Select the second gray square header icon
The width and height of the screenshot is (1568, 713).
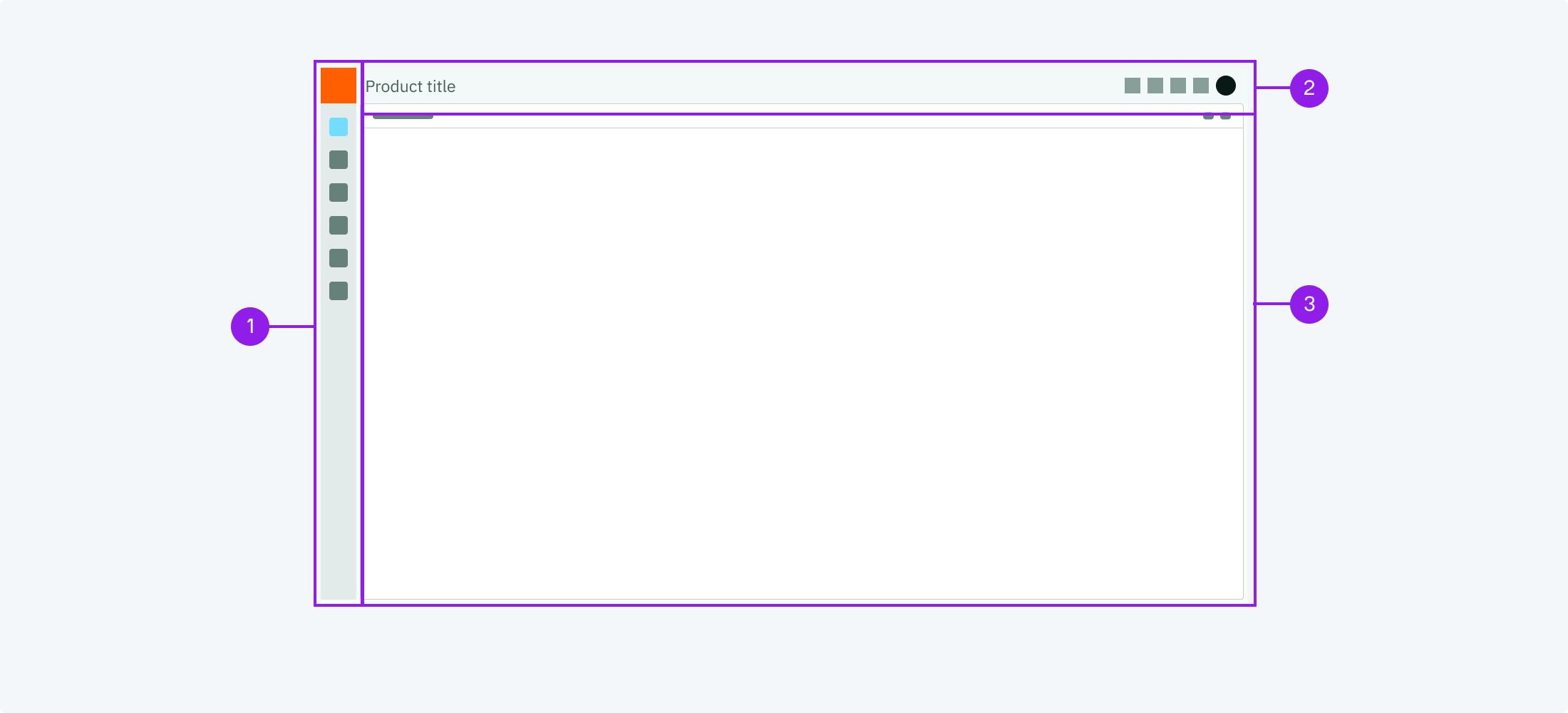[x=1155, y=86]
